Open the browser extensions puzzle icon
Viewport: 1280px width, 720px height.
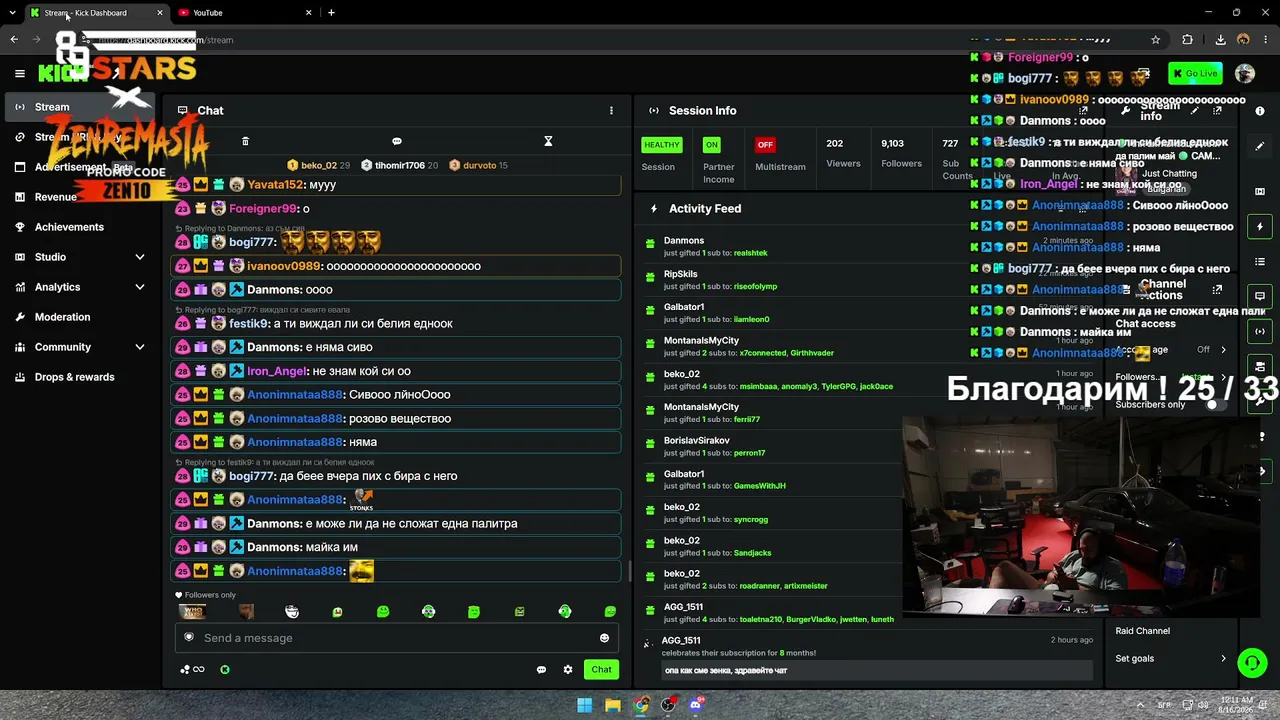click(1187, 40)
